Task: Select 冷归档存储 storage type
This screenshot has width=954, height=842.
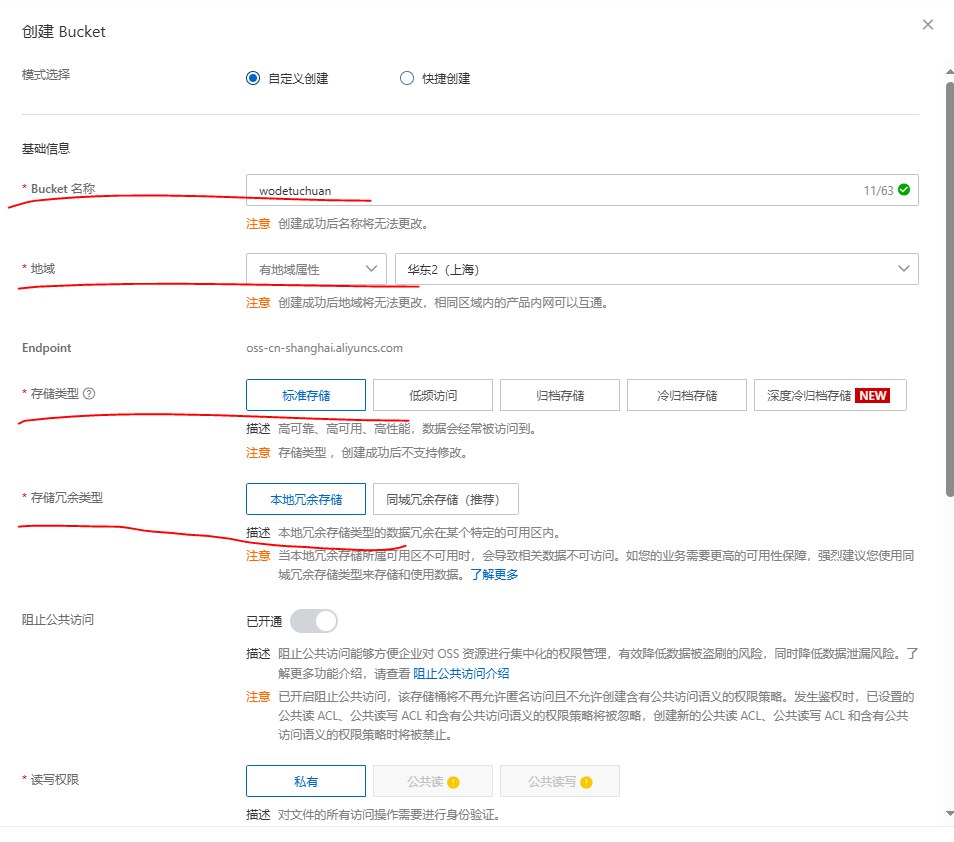Action: click(x=687, y=395)
